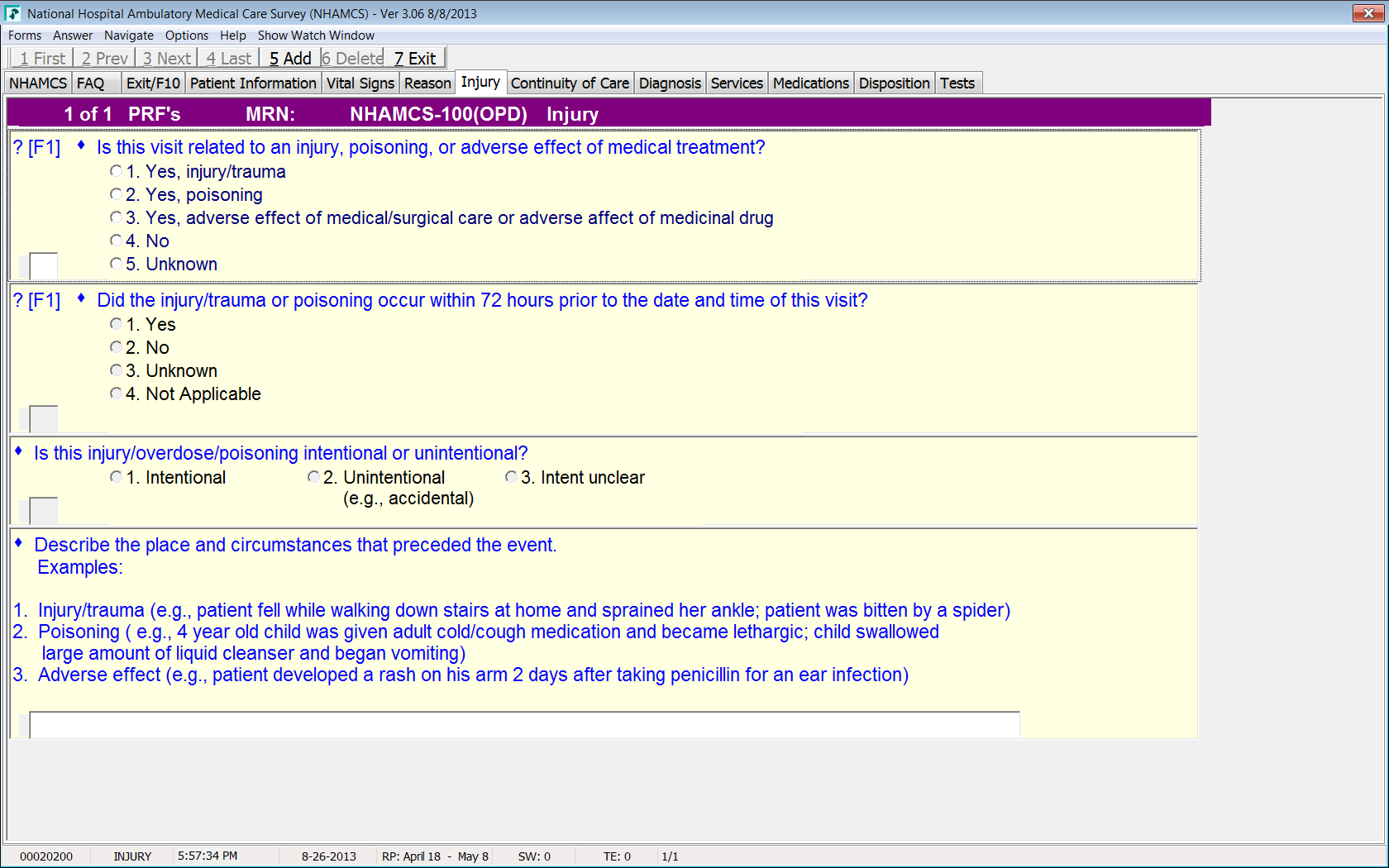Switch to the Tests tab
The width and height of the screenshot is (1389, 868).
(x=957, y=83)
